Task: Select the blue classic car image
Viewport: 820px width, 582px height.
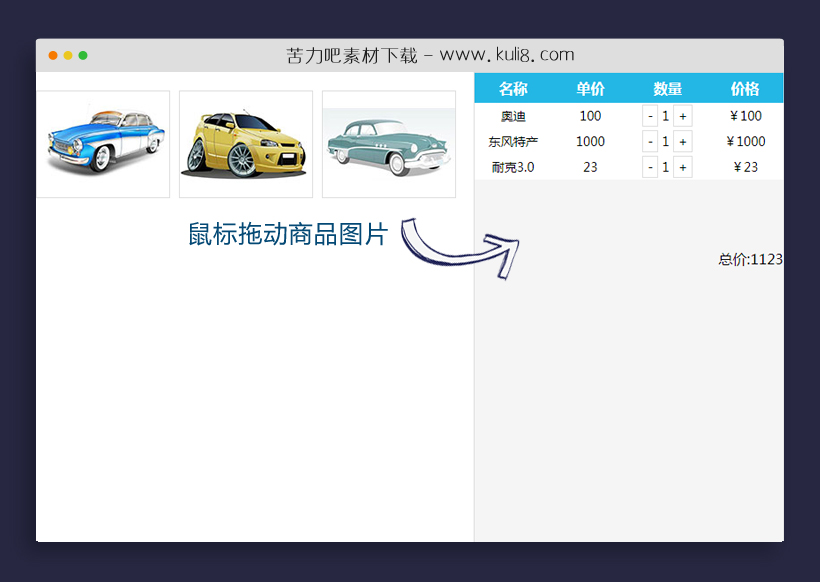Action: point(103,143)
